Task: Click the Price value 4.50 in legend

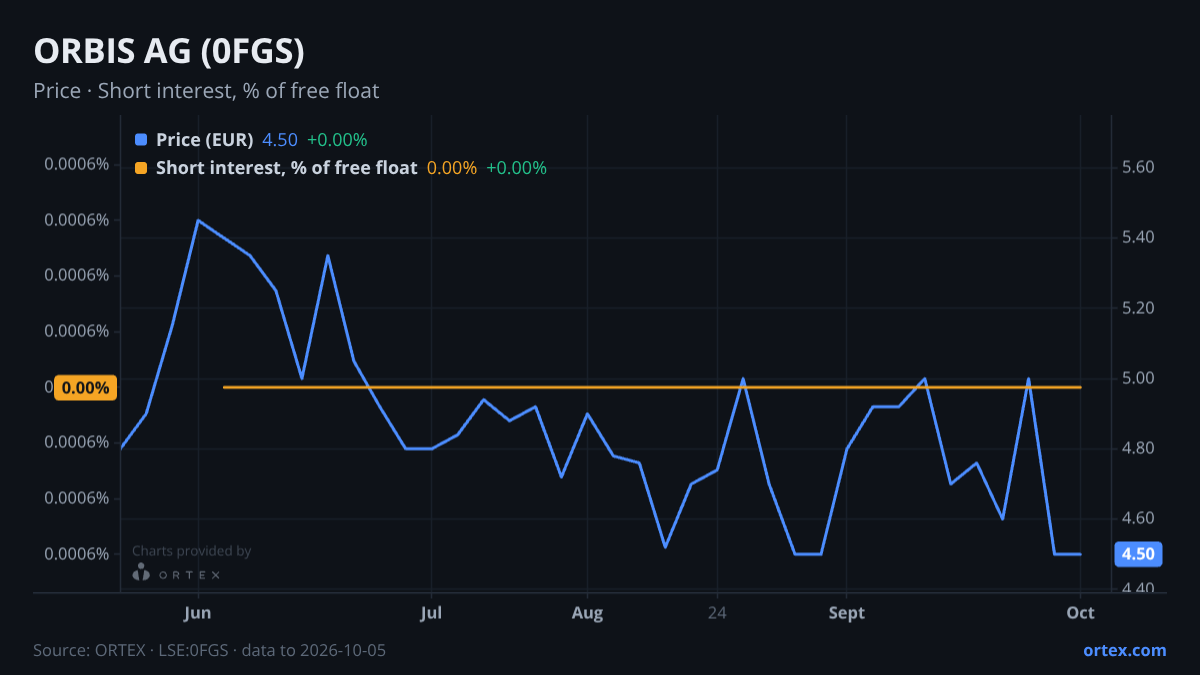Action: (x=280, y=140)
